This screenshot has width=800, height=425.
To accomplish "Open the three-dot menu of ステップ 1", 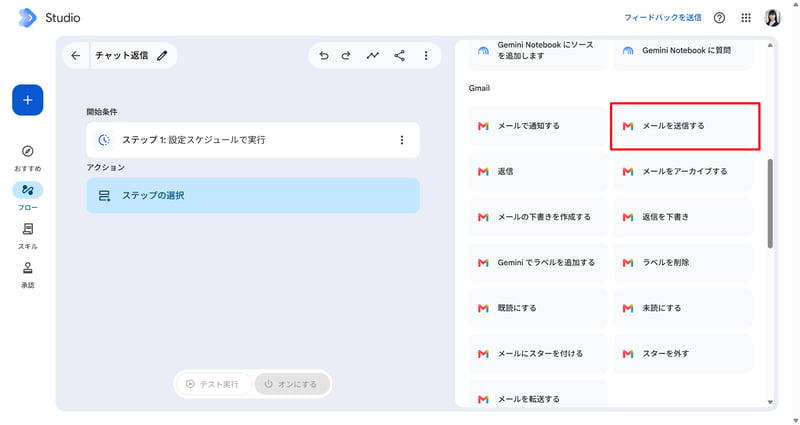I will (402, 140).
